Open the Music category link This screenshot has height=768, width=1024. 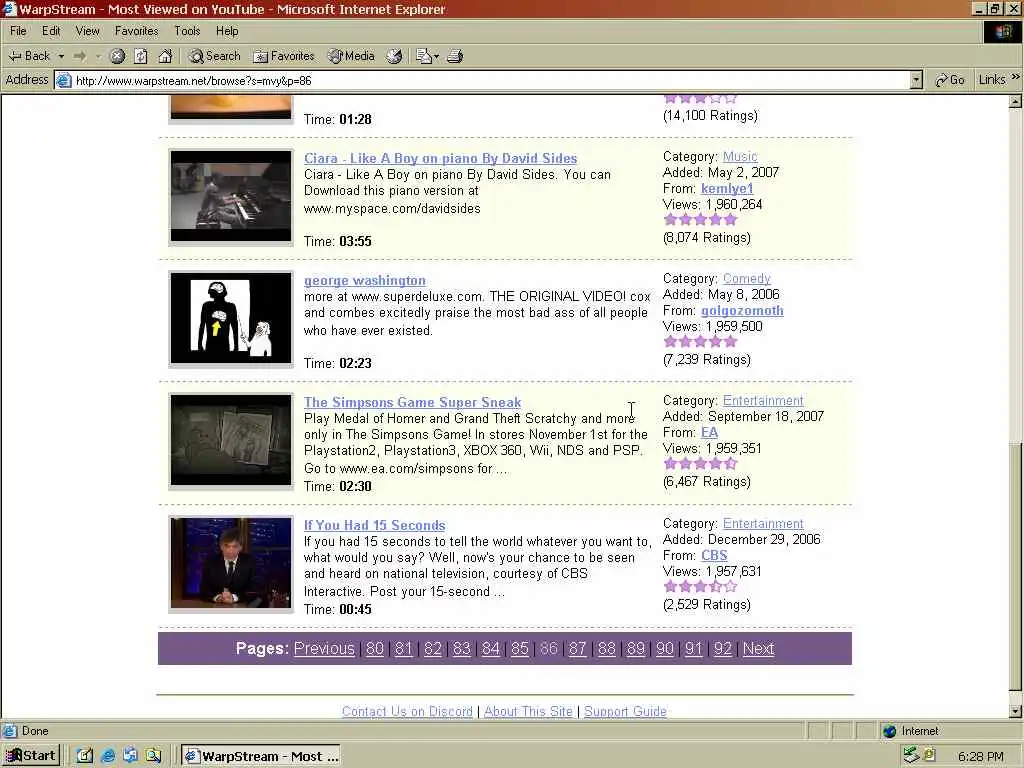[x=740, y=157]
